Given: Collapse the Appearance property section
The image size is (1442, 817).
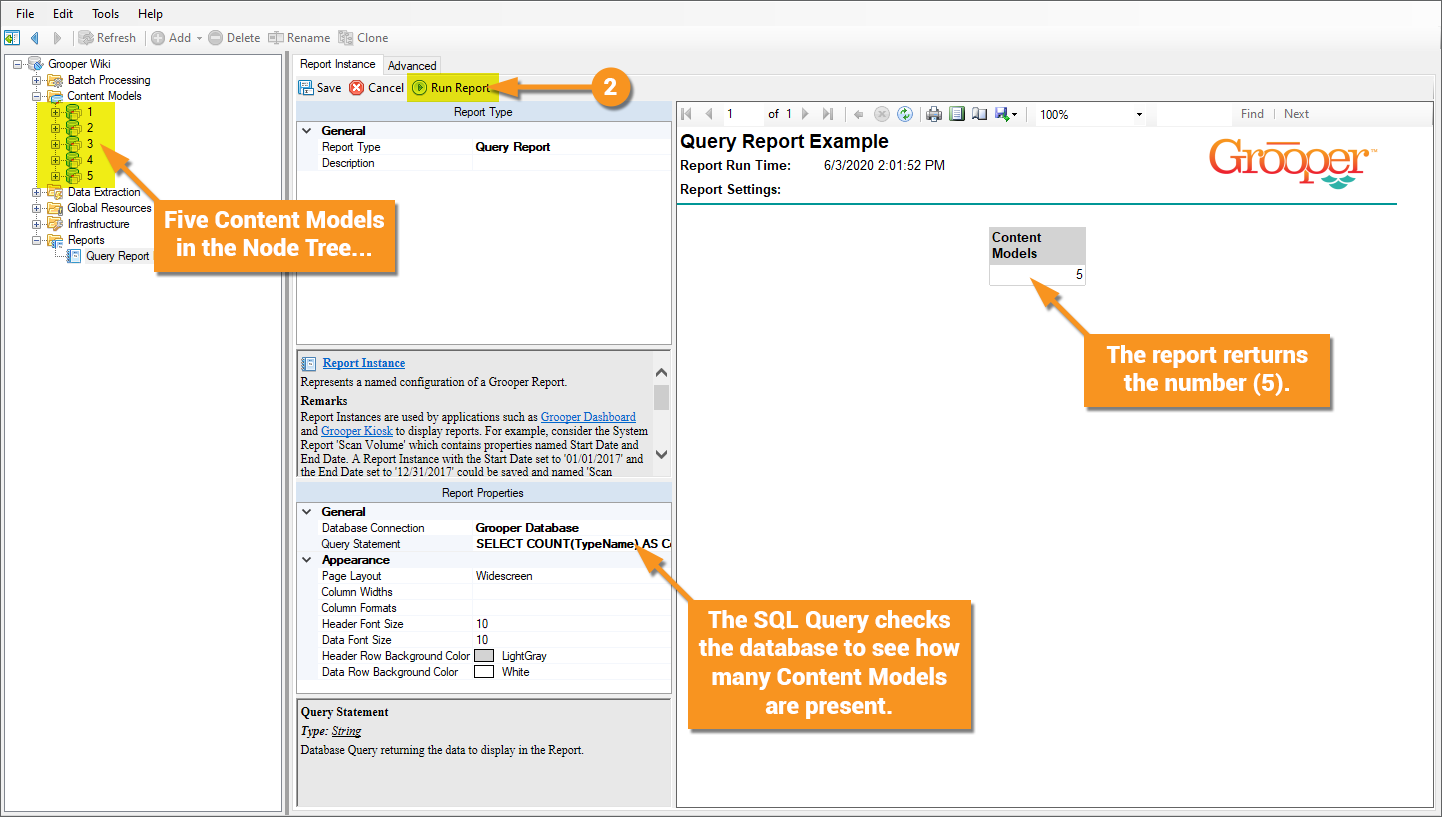Looking at the screenshot, I should pos(308,560).
